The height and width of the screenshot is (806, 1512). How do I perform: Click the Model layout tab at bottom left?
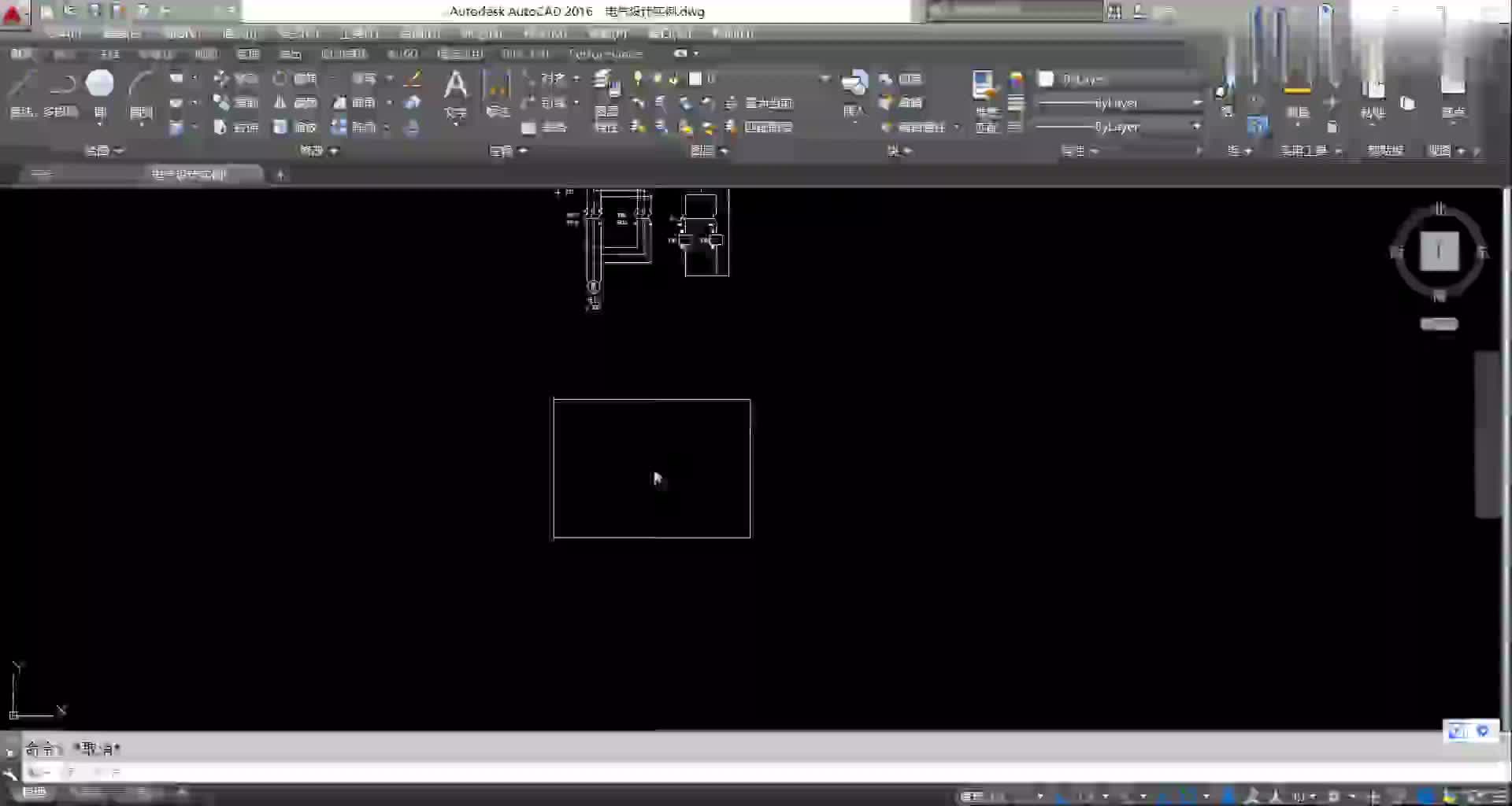tap(35, 792)
